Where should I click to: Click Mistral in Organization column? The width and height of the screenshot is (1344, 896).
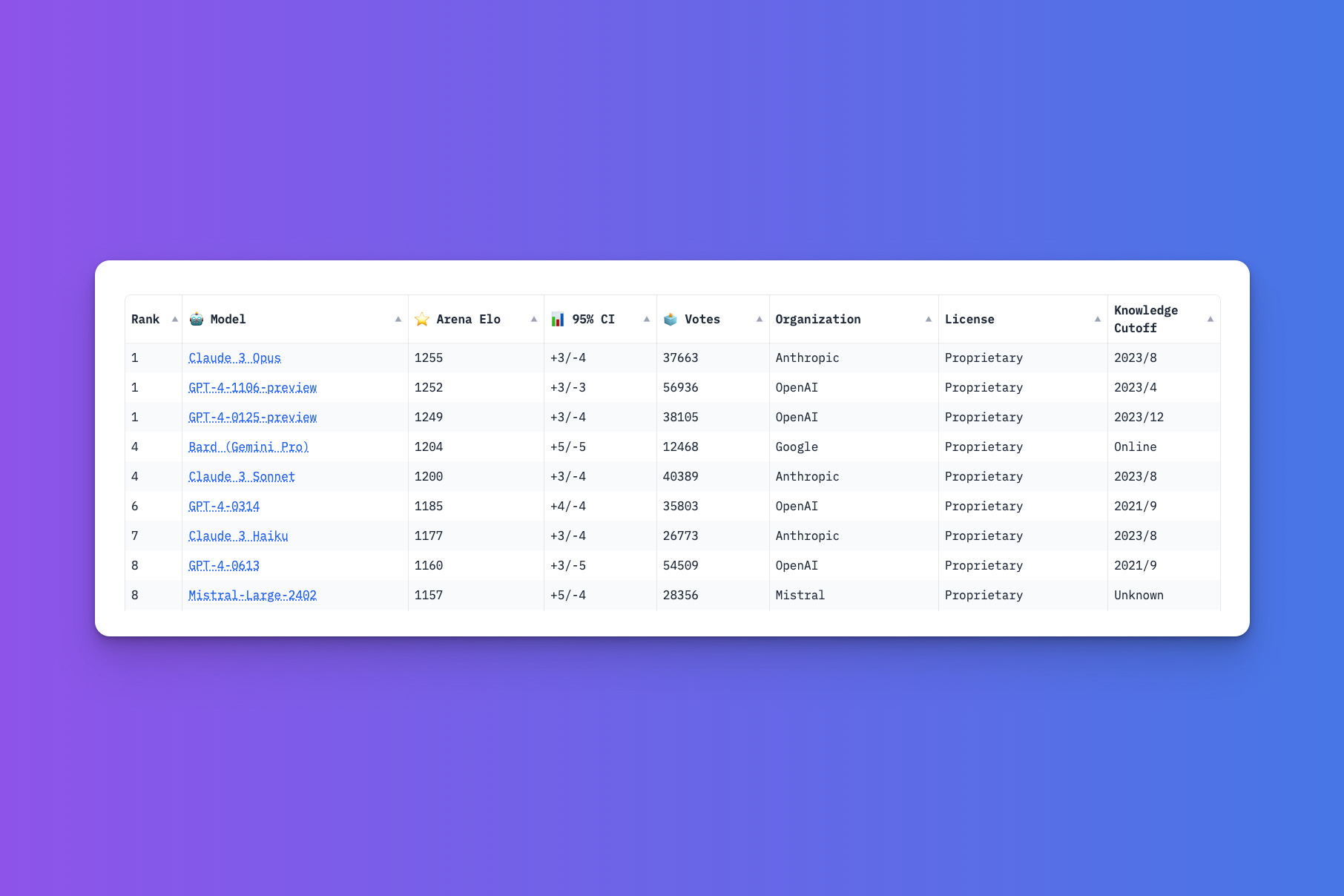coord(800,595)
